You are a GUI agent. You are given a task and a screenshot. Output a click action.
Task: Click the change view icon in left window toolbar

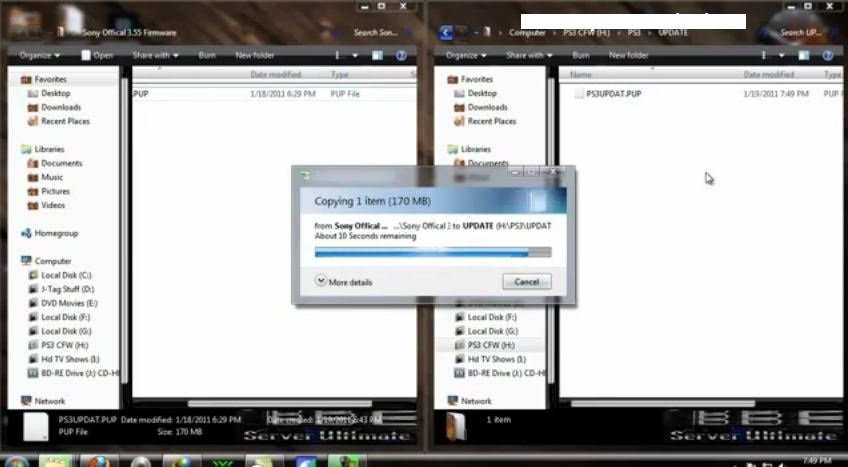click(338, 55)
